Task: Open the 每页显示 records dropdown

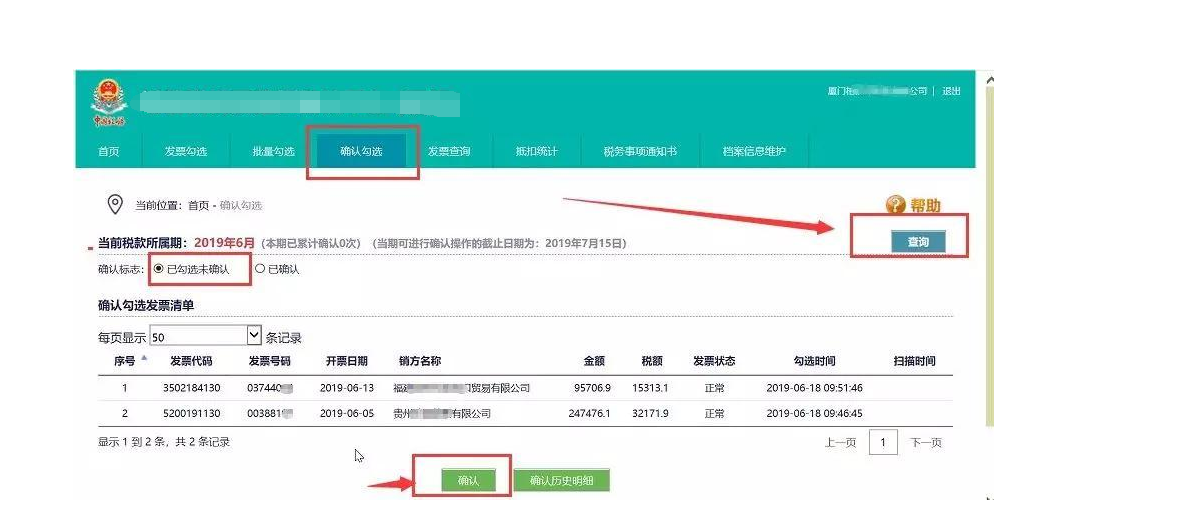Action: click(205, 336)
